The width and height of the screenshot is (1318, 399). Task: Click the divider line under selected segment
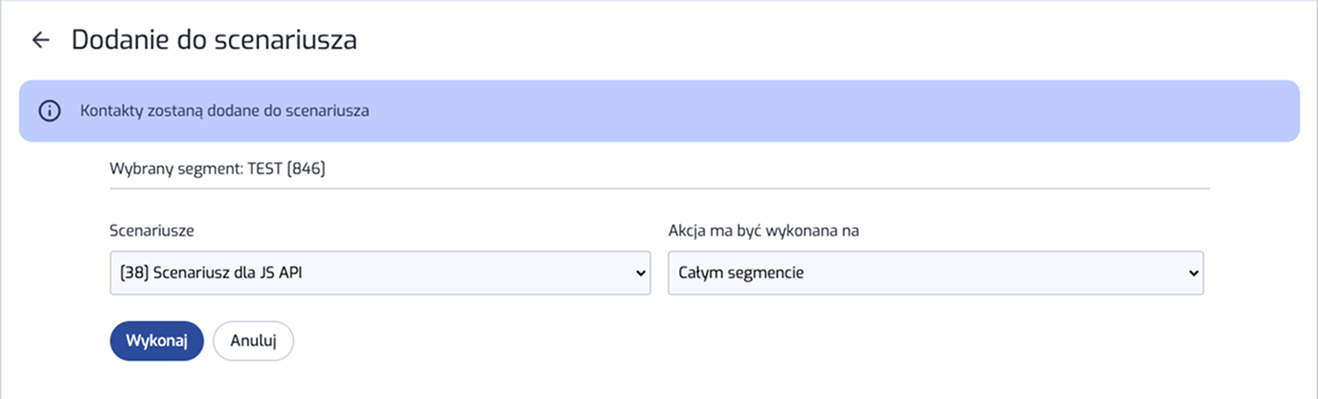coord(660,187)
